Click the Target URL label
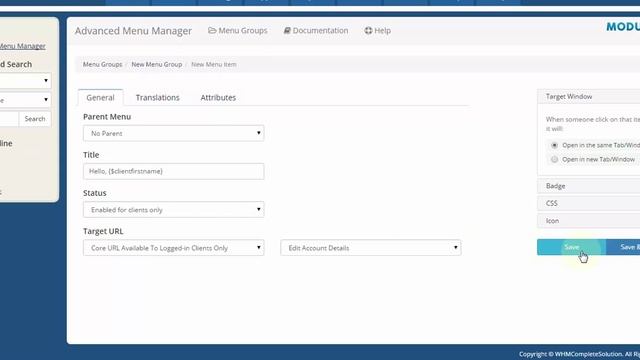This screenshot has height=360, width=640. click(x=103, y=231)
